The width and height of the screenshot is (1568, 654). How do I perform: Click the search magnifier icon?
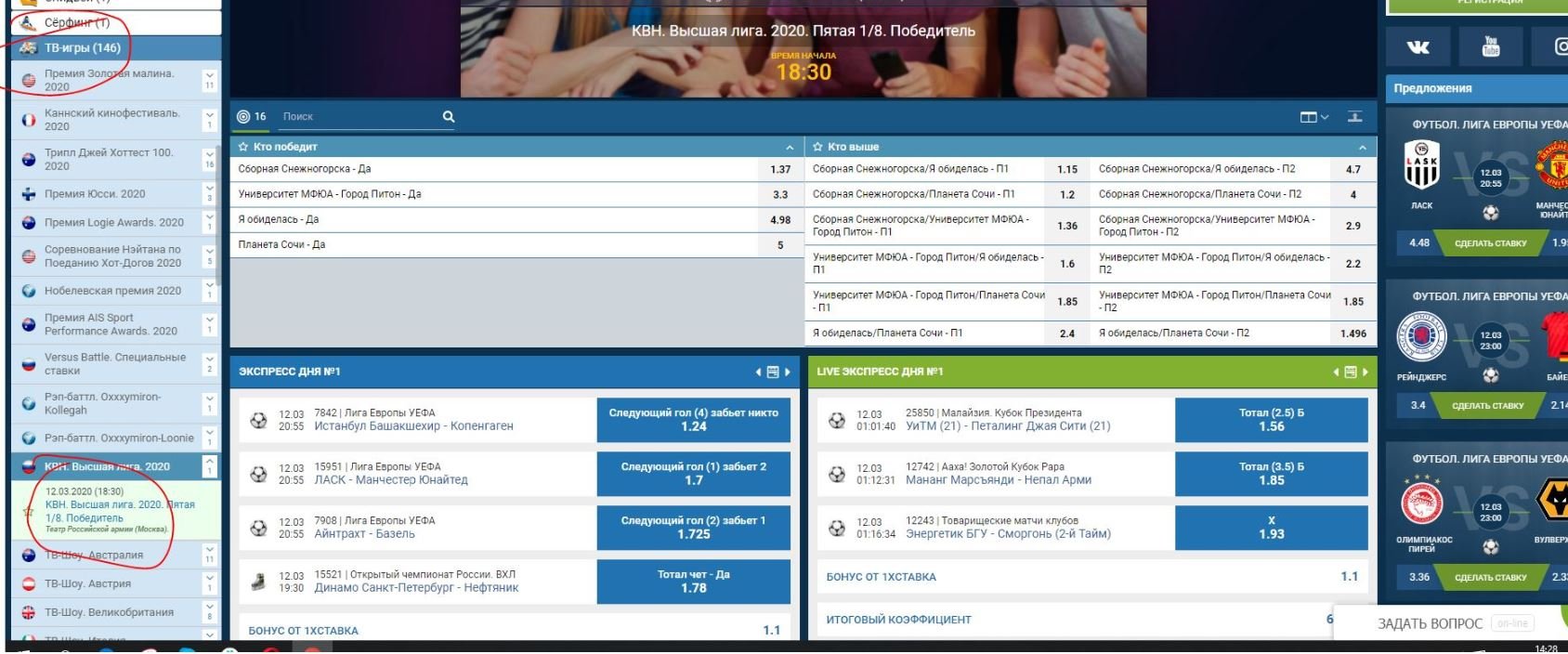click(449, 117)
